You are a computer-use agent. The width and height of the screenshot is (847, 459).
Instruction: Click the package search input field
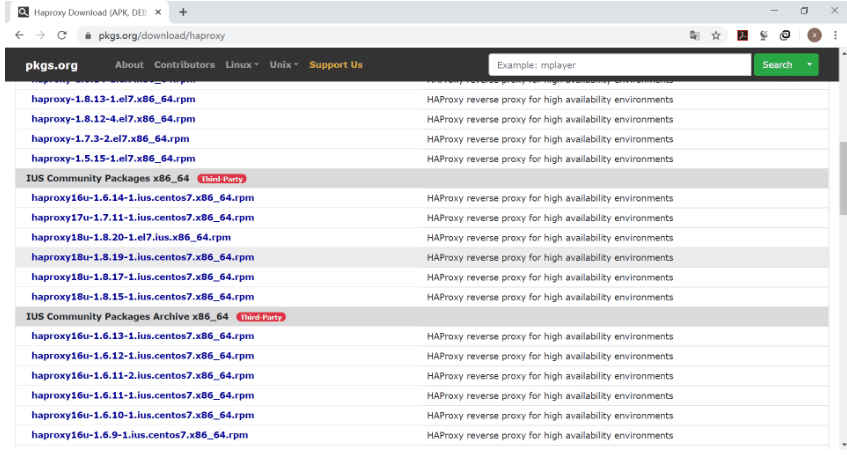620,65
